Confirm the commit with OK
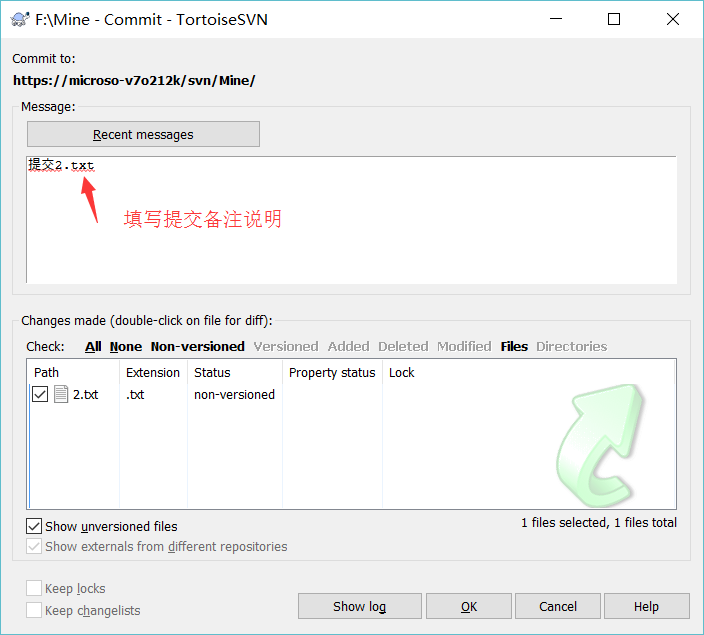This screenshot has width=704, height=635. (x=469, y=606)
